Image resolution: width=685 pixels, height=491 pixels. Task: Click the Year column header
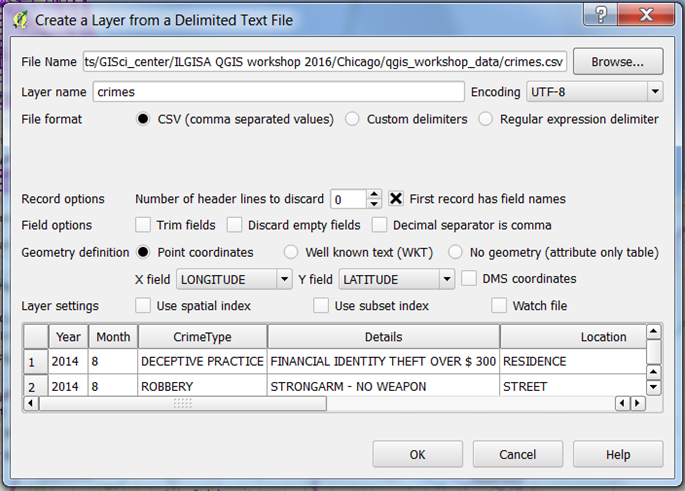69,337
